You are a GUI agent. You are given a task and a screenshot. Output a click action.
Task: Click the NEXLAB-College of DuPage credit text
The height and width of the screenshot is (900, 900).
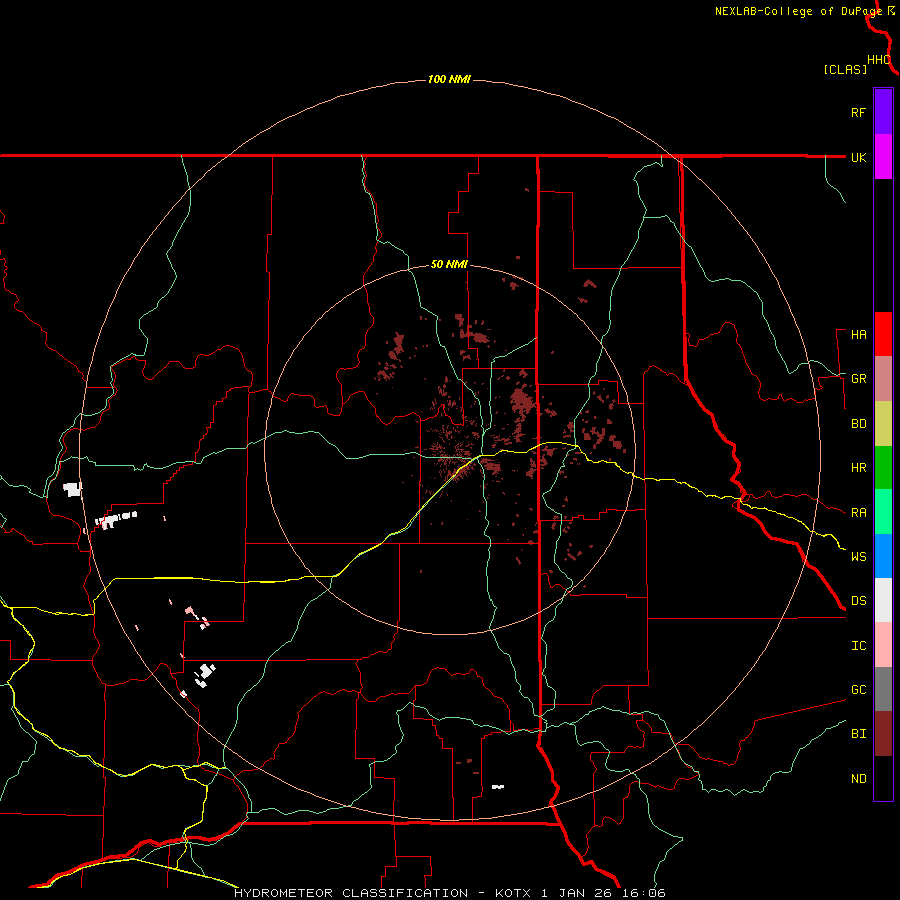[798, 11]
